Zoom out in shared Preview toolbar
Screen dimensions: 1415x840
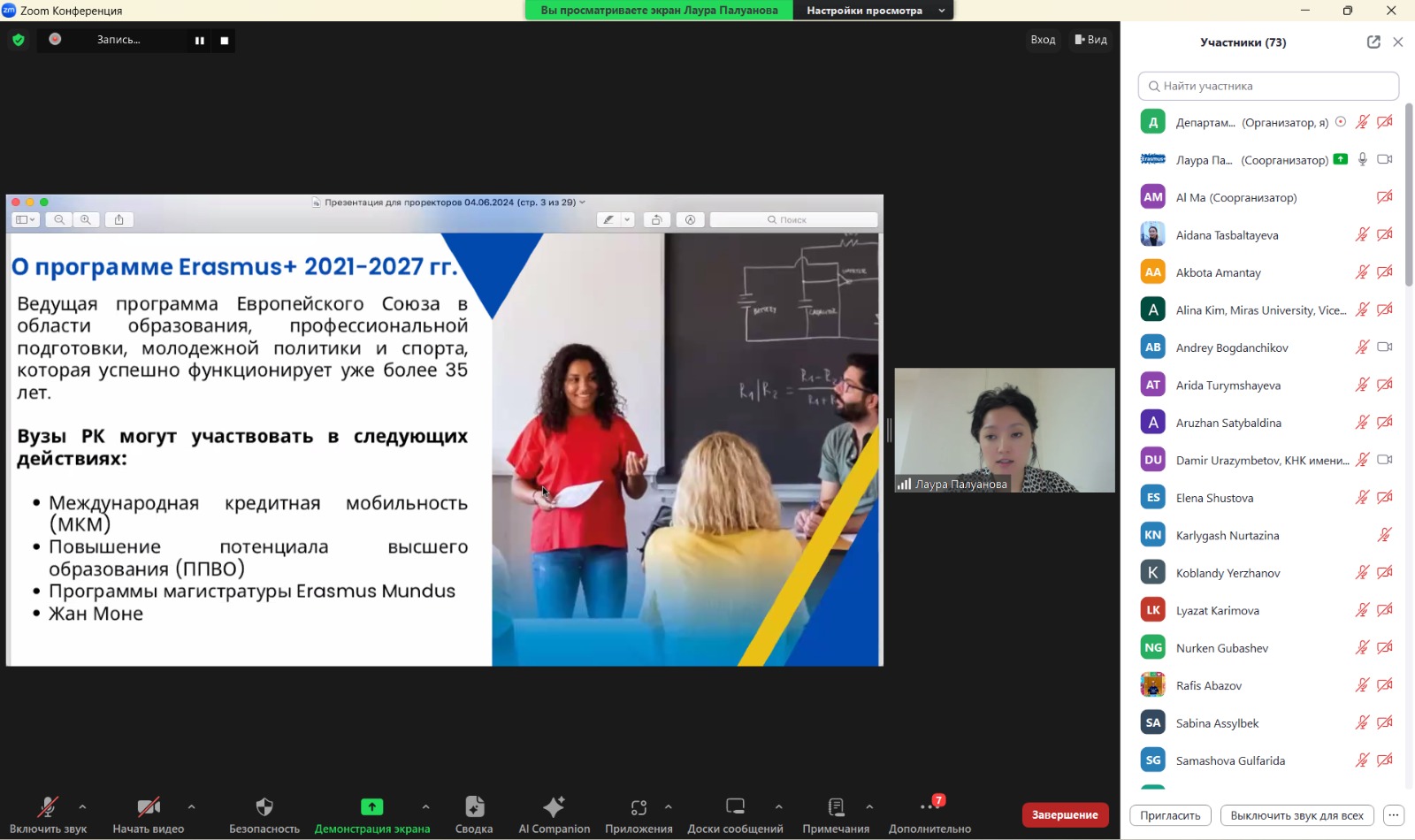tap(59, 219)
